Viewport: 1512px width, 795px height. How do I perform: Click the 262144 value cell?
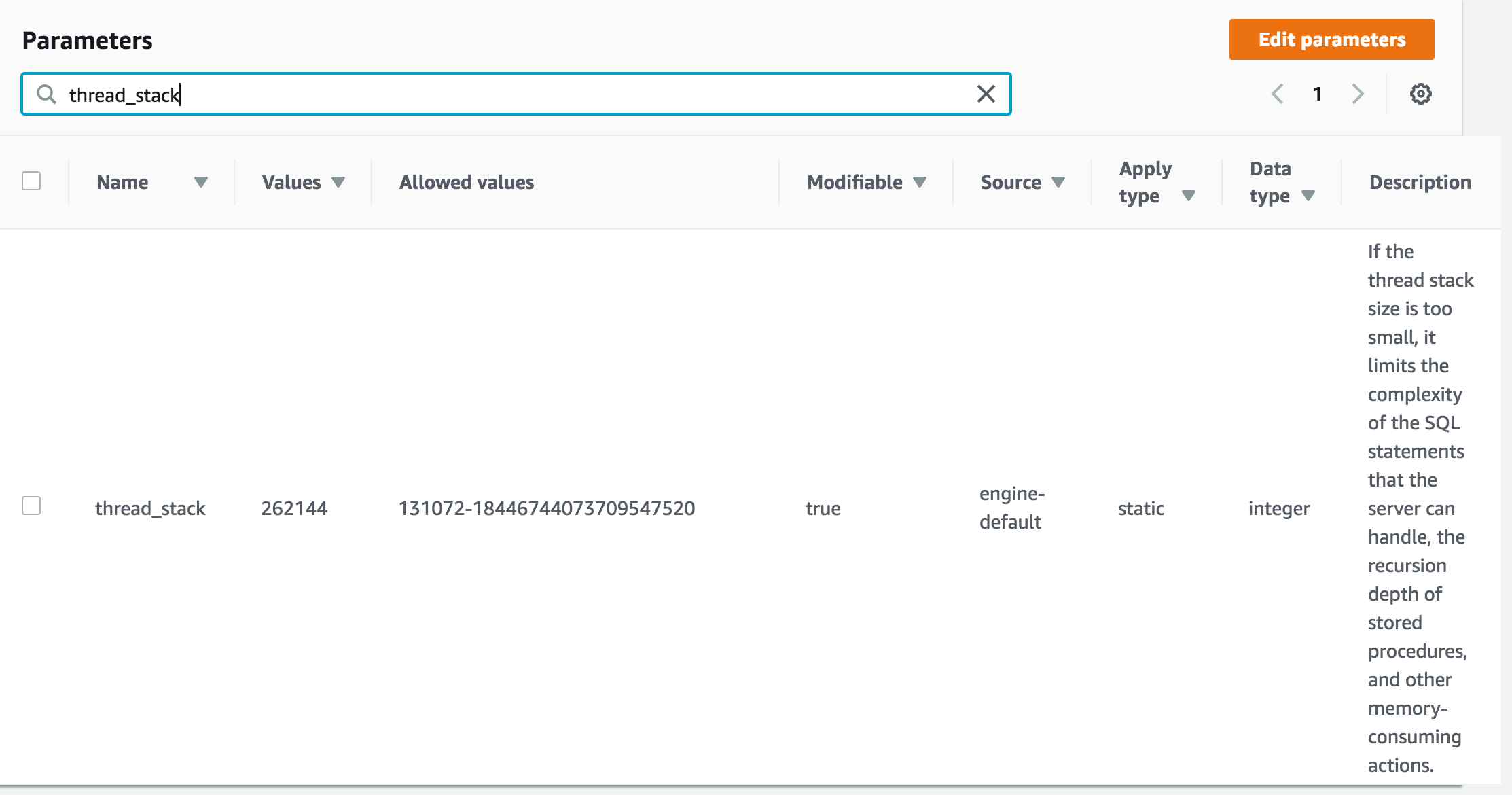point(294,508)
